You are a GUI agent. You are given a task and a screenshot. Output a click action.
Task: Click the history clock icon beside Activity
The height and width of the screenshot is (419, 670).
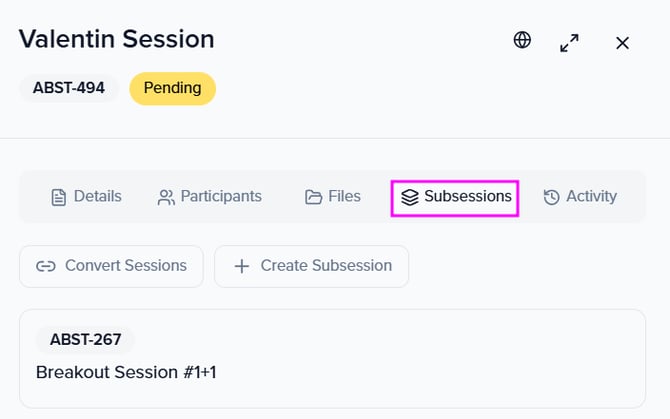(551, 197)
